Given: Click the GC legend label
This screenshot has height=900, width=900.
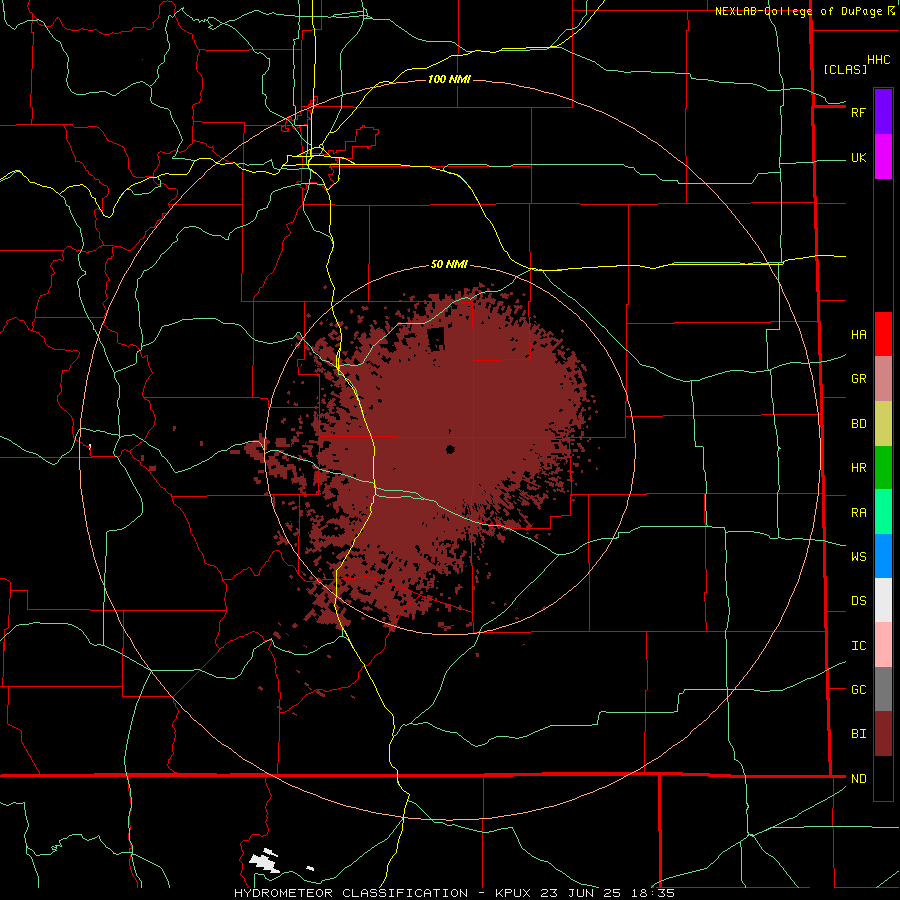Looking at the screenshot, I should point(858,690).
